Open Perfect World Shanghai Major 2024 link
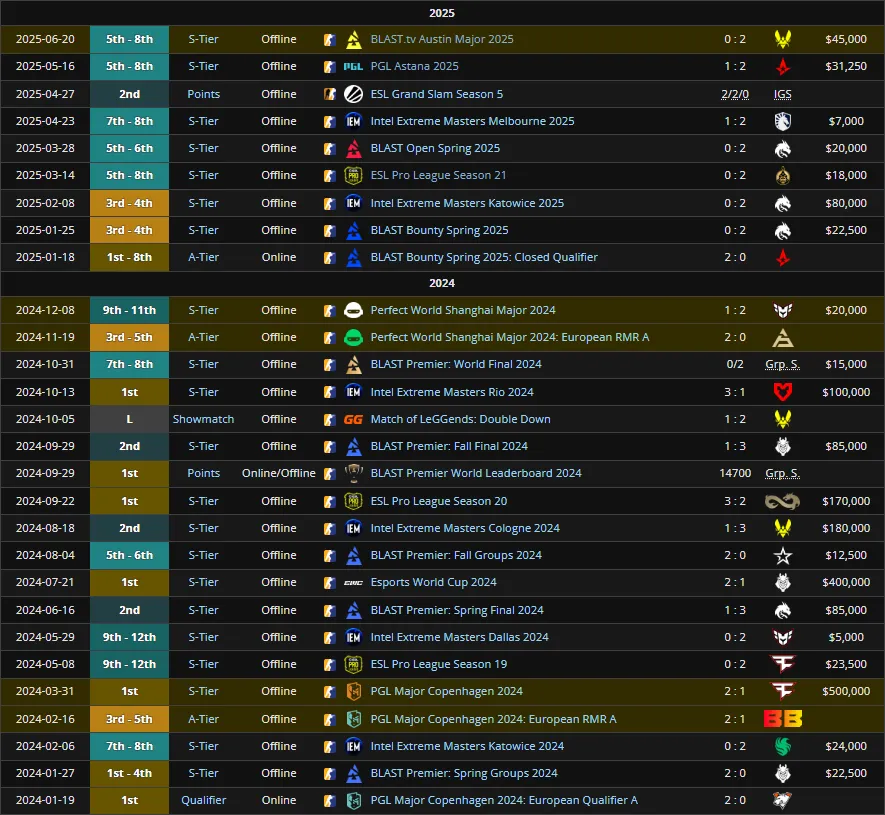This screenshot has height=815, width=885. point(463,310)
